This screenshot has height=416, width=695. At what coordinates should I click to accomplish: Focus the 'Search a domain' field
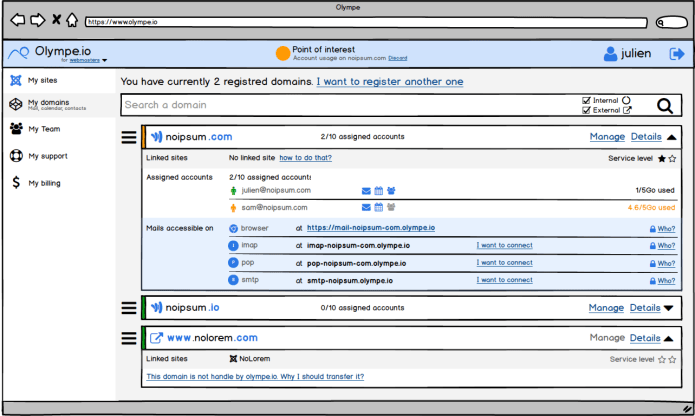(x=348, y=105)
